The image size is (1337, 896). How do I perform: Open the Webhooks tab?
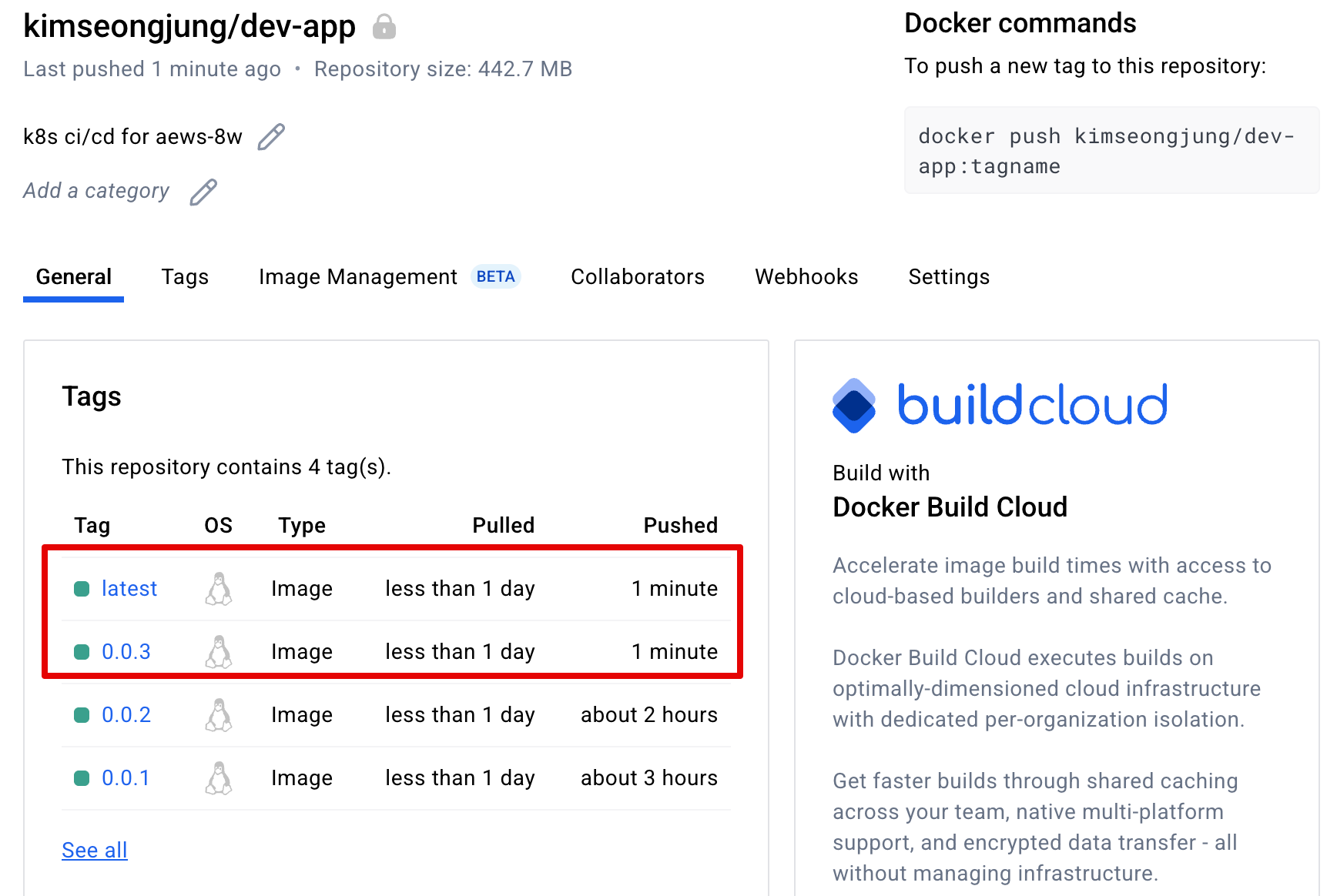pos(806,277)
